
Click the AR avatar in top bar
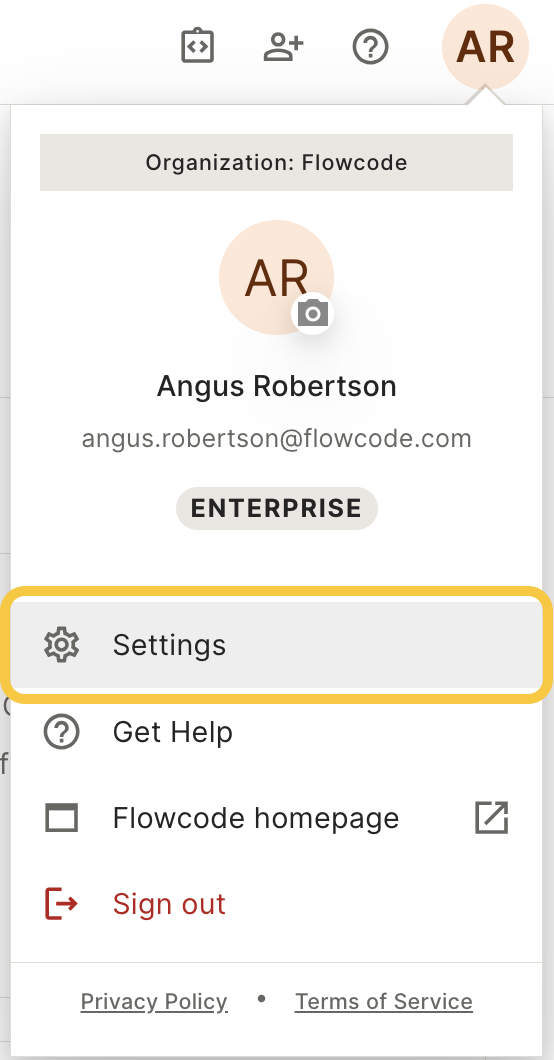pyautogui.click(x=485, y=47)
